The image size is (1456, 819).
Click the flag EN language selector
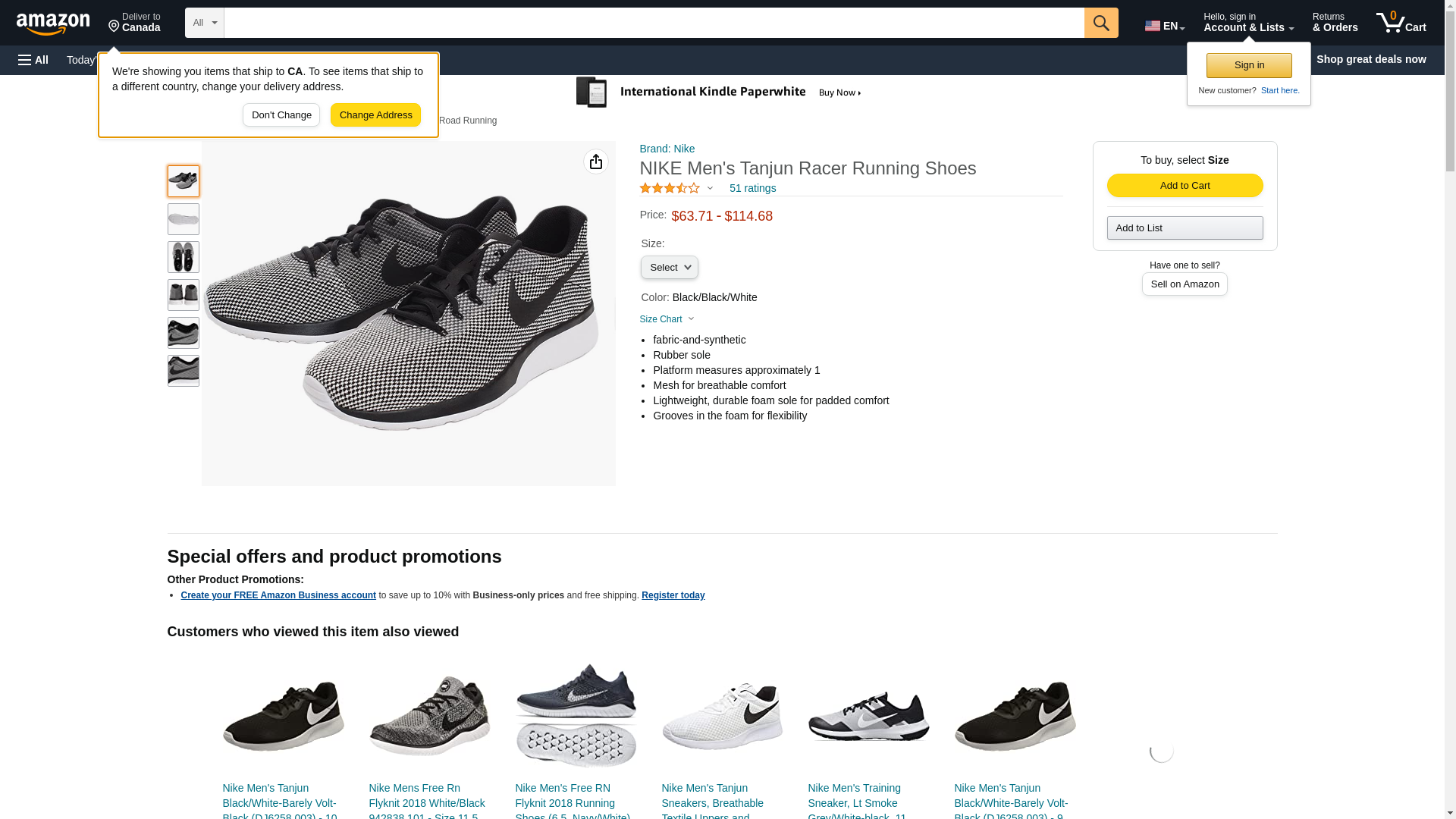1164,26
